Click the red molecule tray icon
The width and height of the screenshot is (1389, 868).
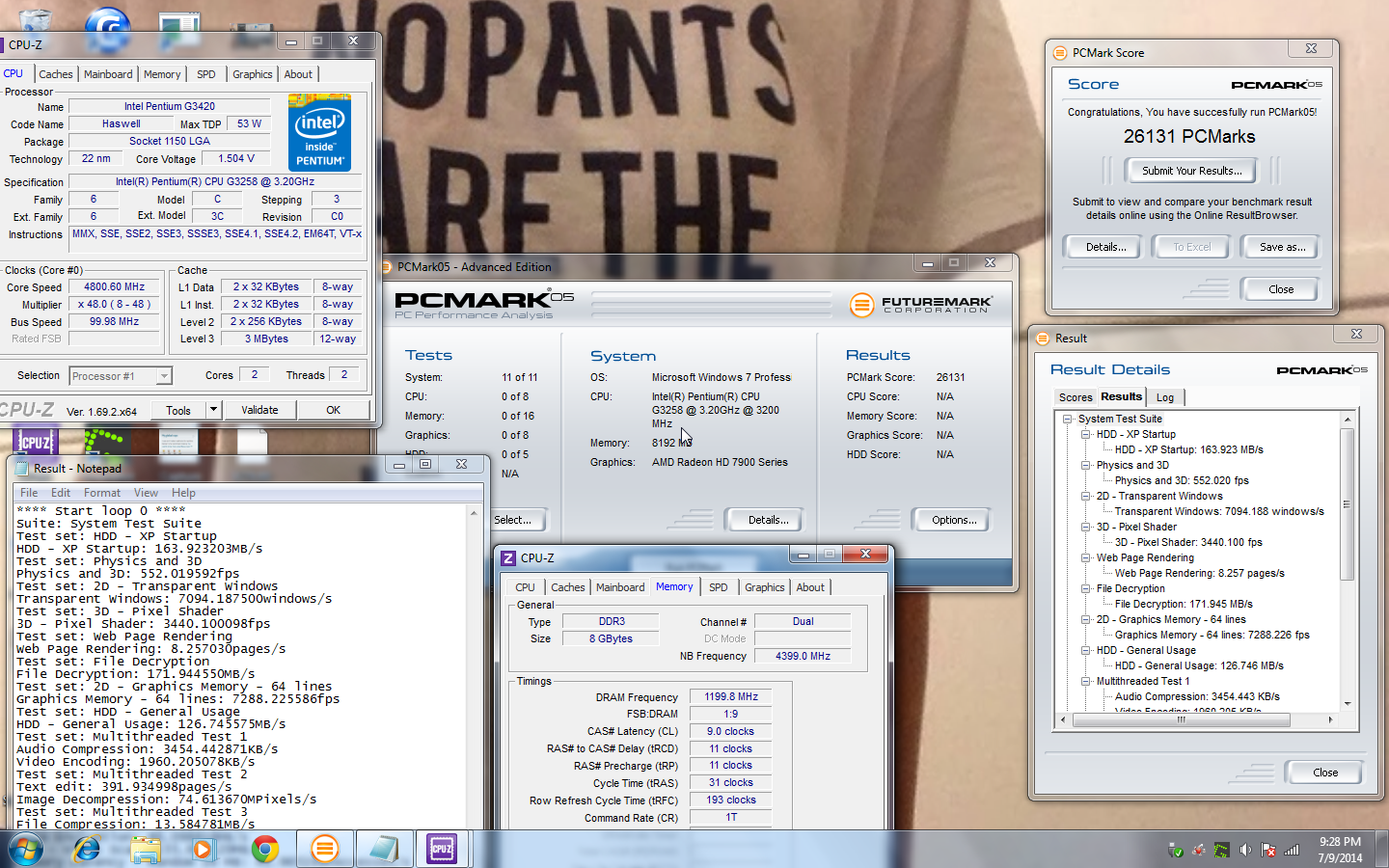(x=1199, y=850)
